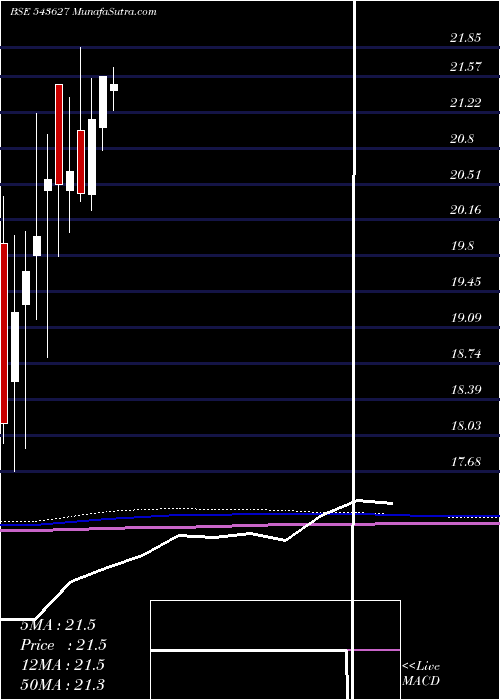500x700 pixels.
Task: Click the 12MA : 21.5 readout
Action: coord(62,665)
